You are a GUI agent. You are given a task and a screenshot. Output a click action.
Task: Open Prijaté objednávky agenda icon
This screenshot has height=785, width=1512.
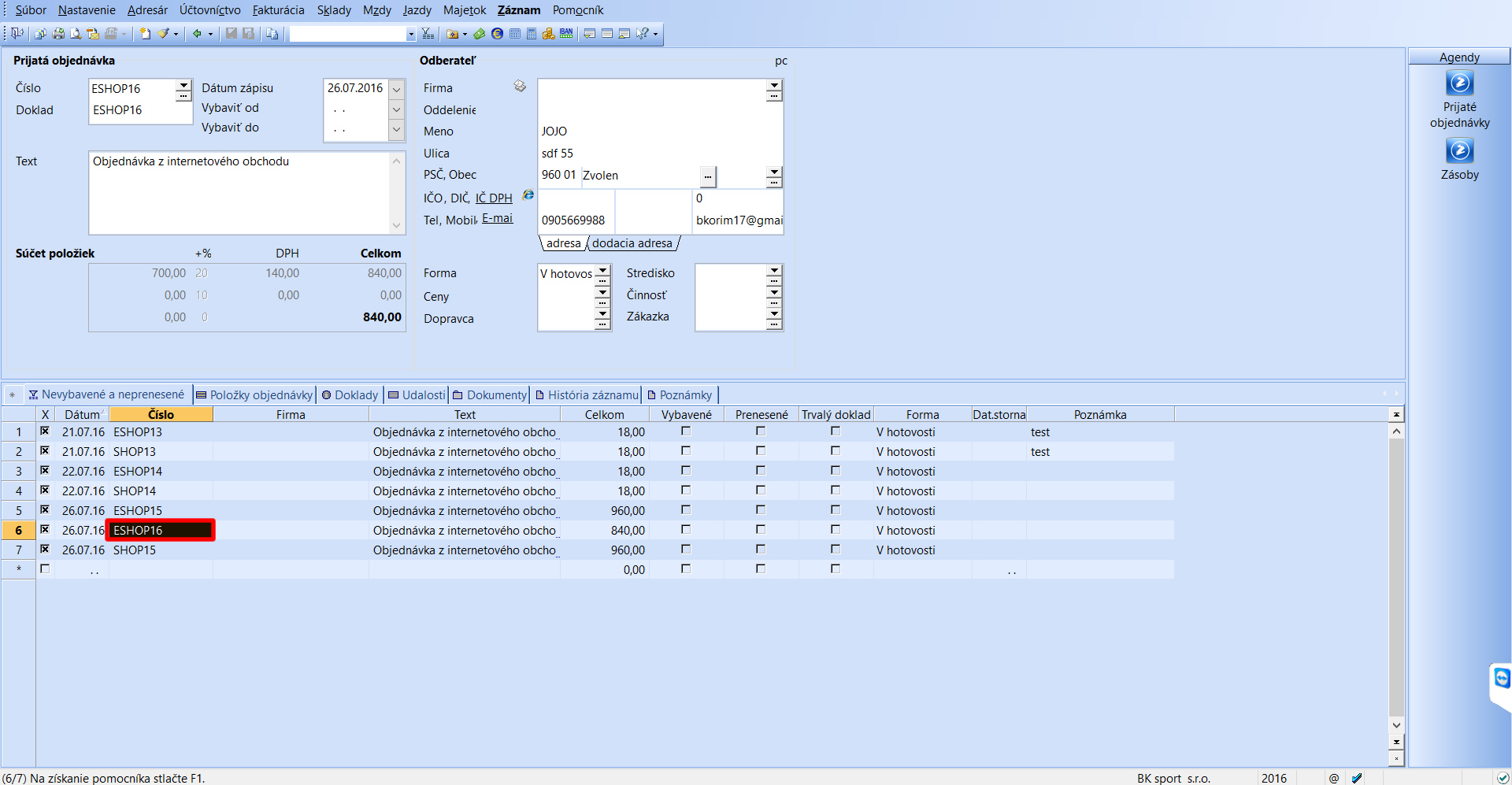click(x=1459, y=83)
